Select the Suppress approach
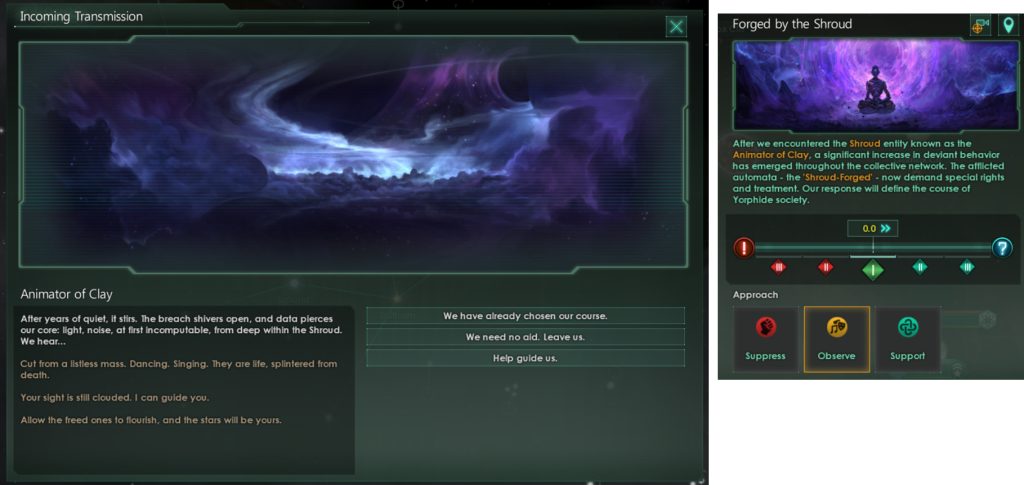The width and height of the screenshot is (1024, 485). [765, 339]
